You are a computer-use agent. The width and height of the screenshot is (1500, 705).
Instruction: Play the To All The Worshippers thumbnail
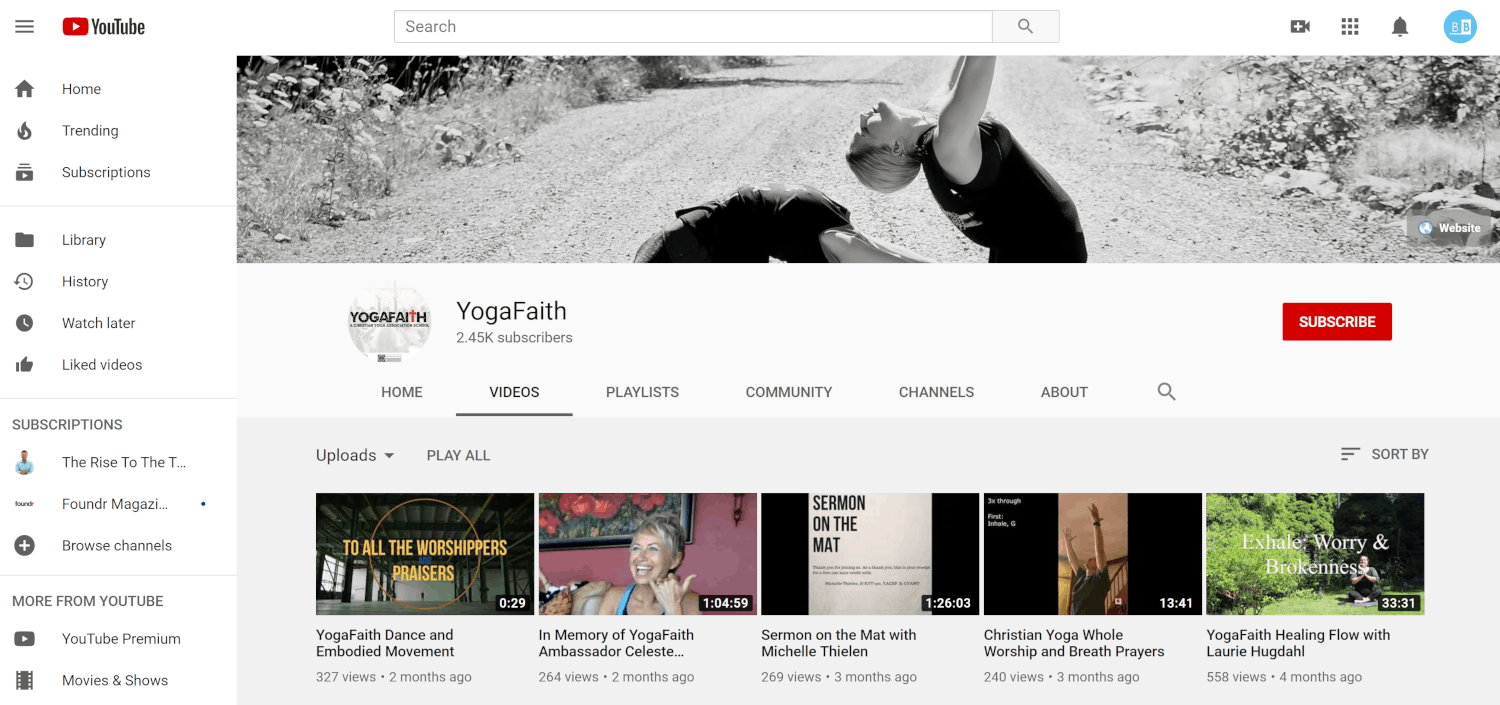[425, 554]
